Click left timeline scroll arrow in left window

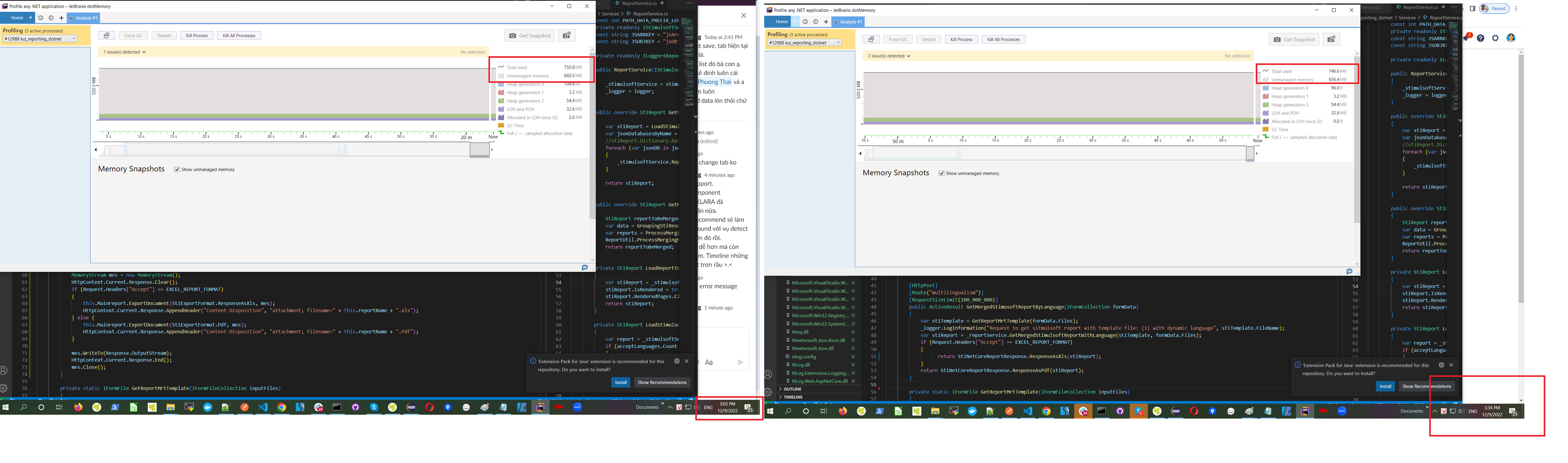[96, 149]
